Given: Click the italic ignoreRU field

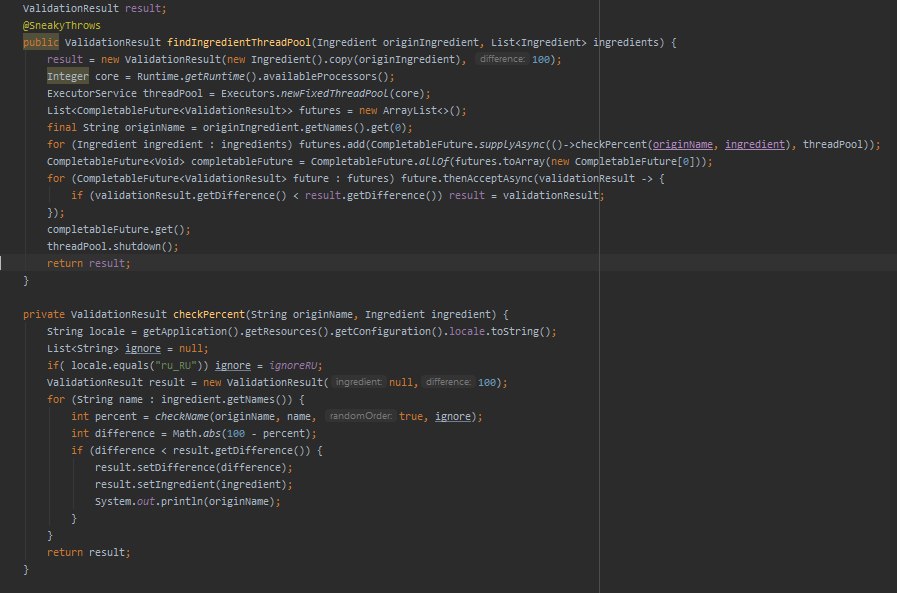Looking at the screenshot, I should [x=292, y=365].
